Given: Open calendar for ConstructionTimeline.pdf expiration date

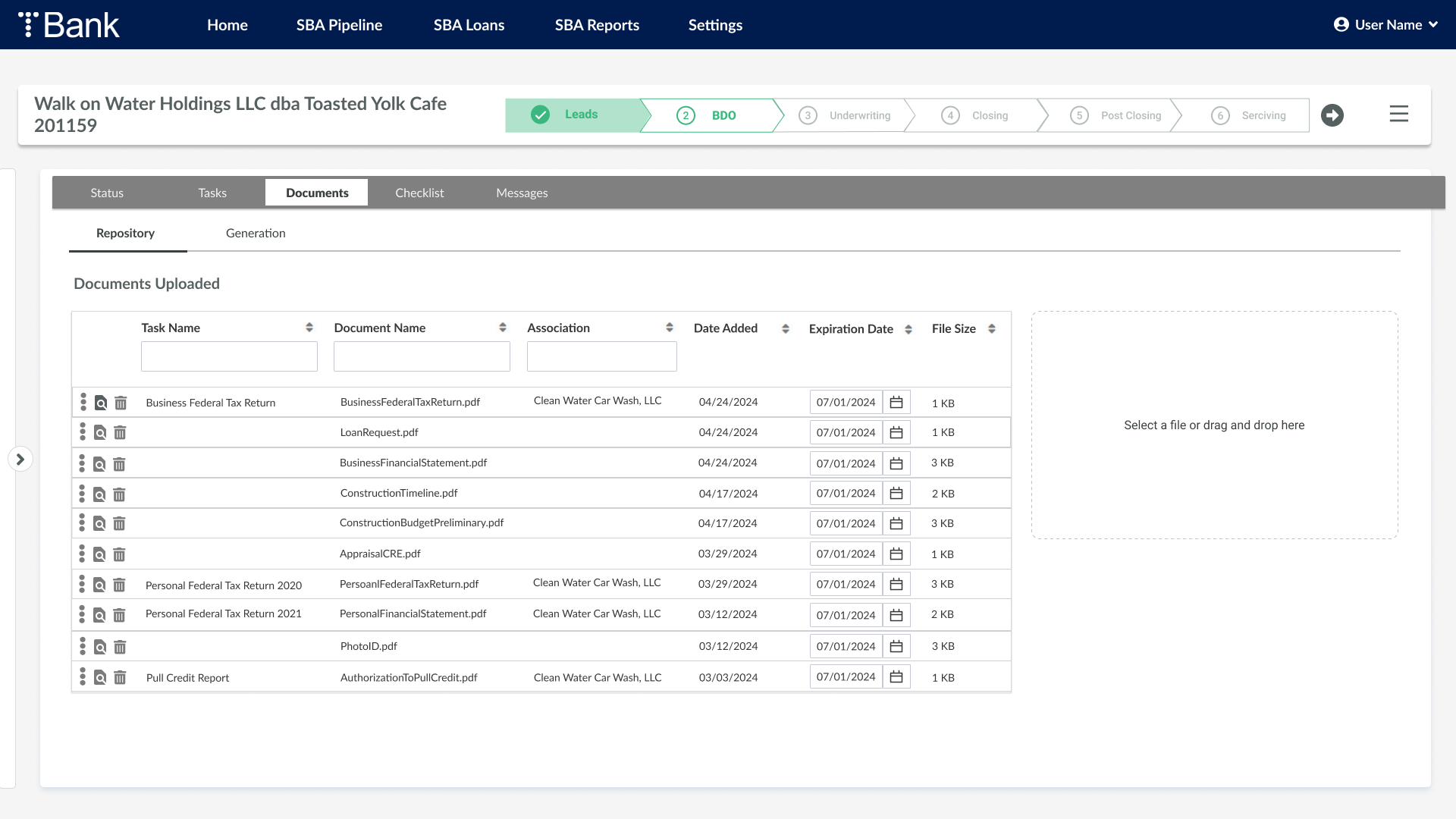Looking at the screenshot, I should [896, 494].
